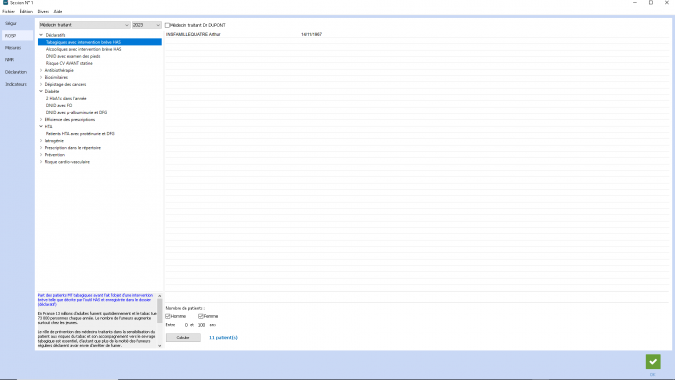Click the maximum age field showing 100
The height and width of the screenshot is (380, 675).
(201, 325)
